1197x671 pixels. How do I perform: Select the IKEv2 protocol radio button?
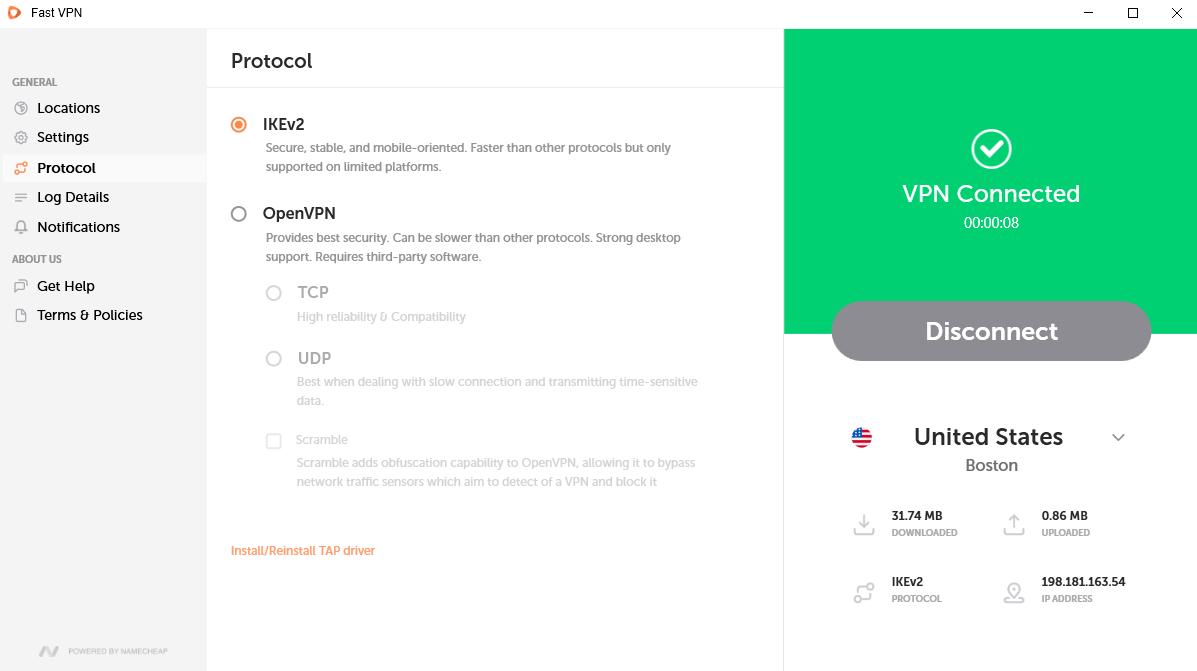[239, 125]
